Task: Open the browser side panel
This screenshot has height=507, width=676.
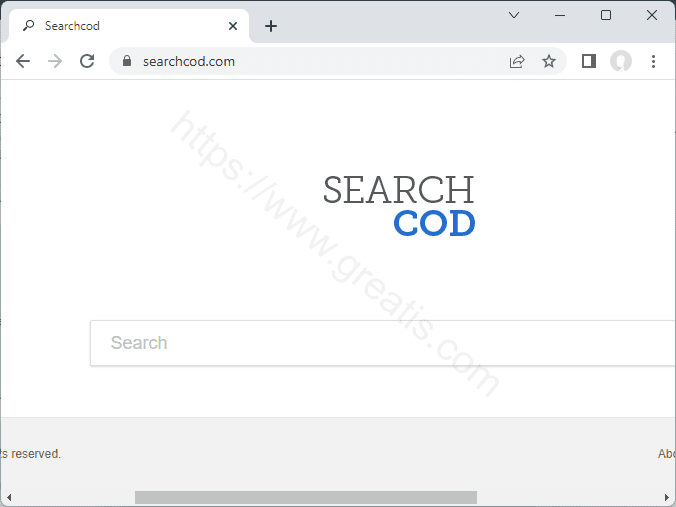Action: tap(589, 61)
